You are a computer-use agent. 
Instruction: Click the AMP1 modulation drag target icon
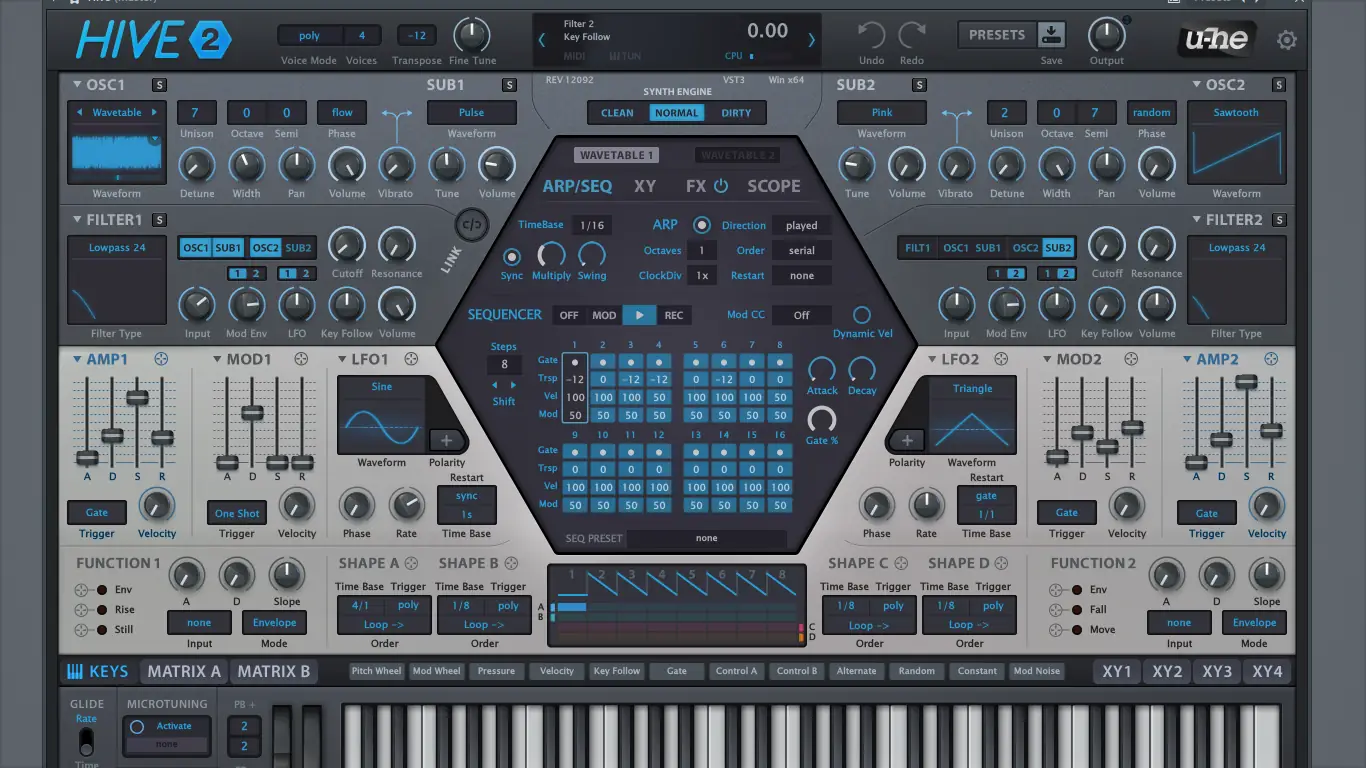tap(161, 359)
